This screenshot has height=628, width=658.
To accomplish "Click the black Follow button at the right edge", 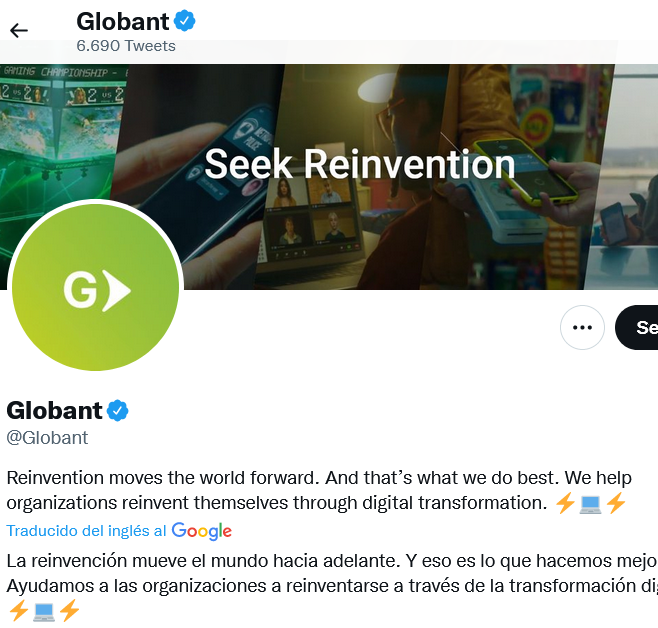I will (x=637, y=327).
